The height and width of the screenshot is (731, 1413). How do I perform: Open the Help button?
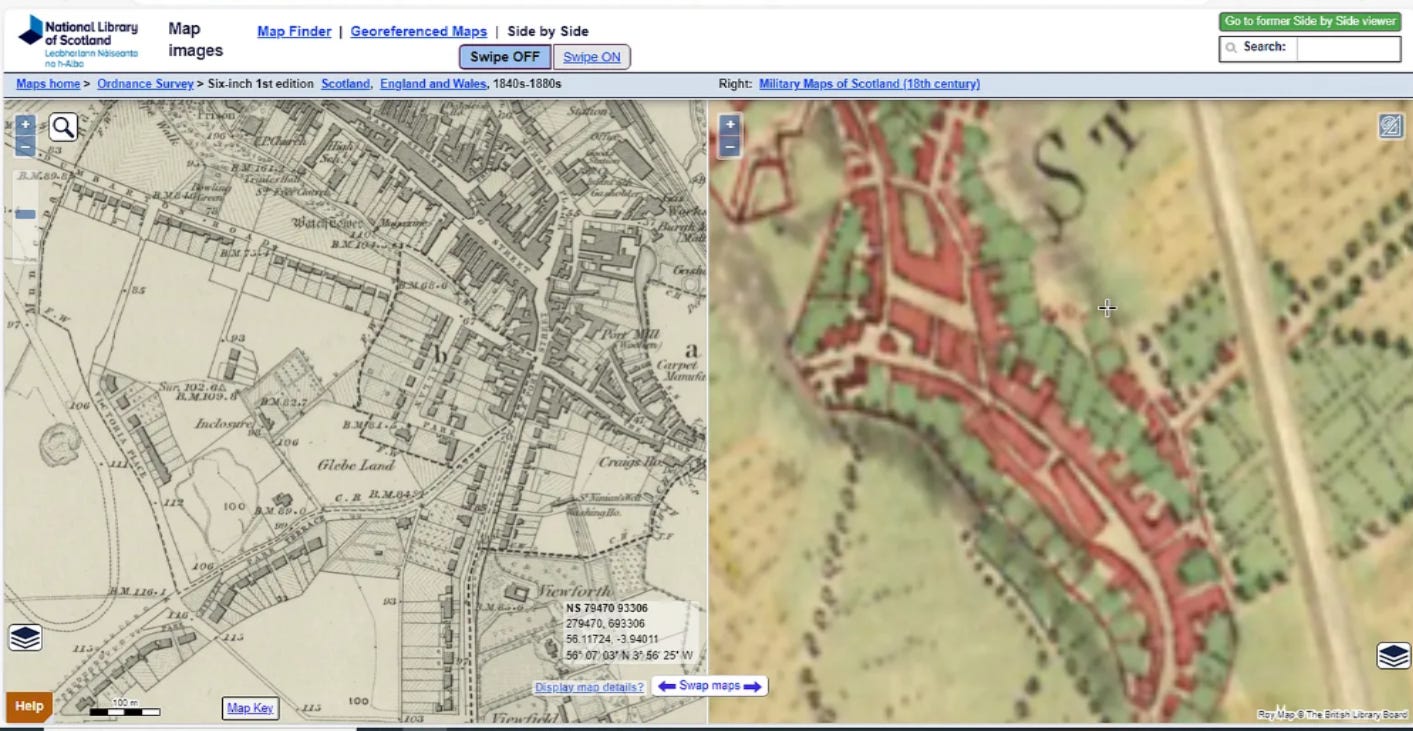29,706
